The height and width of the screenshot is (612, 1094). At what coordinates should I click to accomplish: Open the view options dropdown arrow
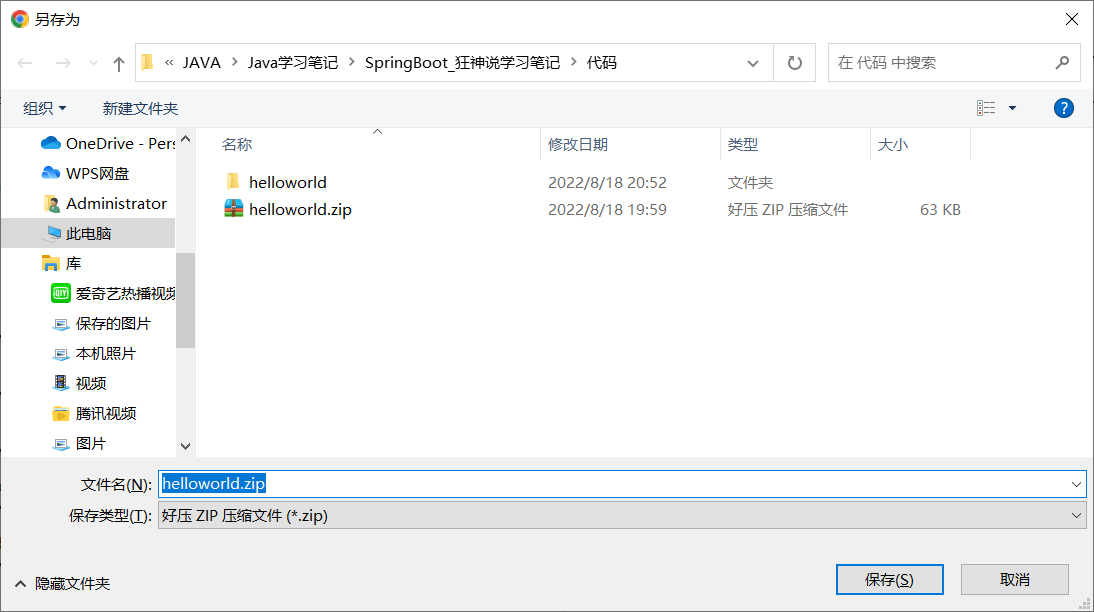pos(1012,108)
